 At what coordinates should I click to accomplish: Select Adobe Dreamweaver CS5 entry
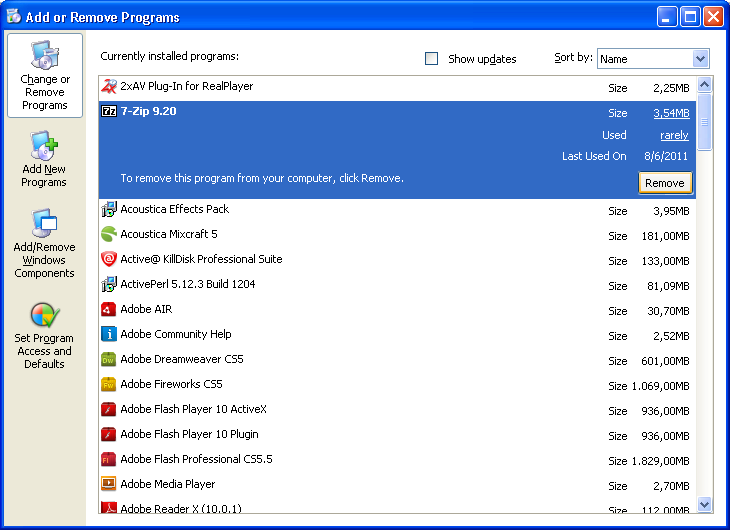(397, 361)
